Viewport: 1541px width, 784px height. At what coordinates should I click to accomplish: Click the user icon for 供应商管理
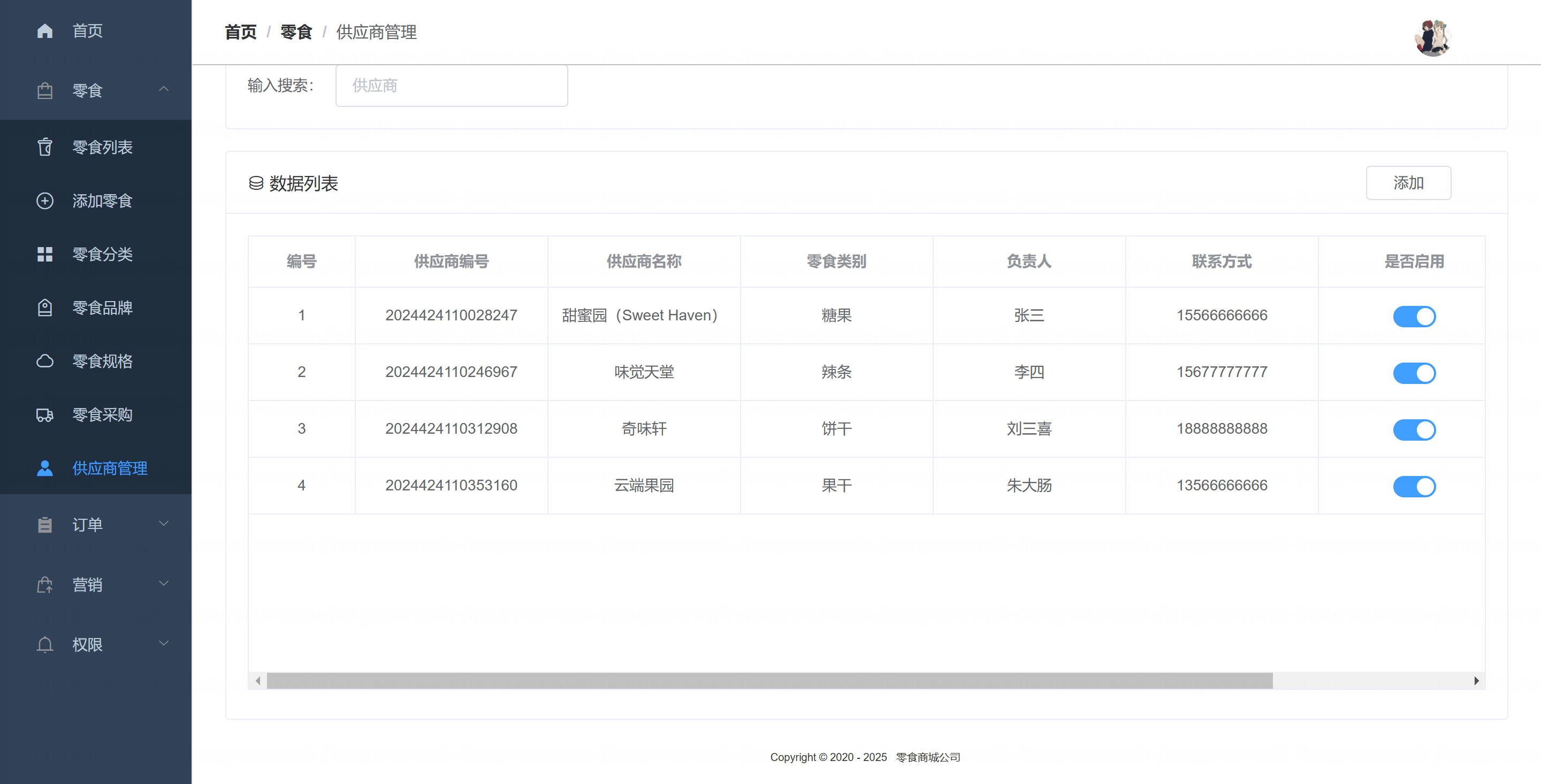coord(45,468)
